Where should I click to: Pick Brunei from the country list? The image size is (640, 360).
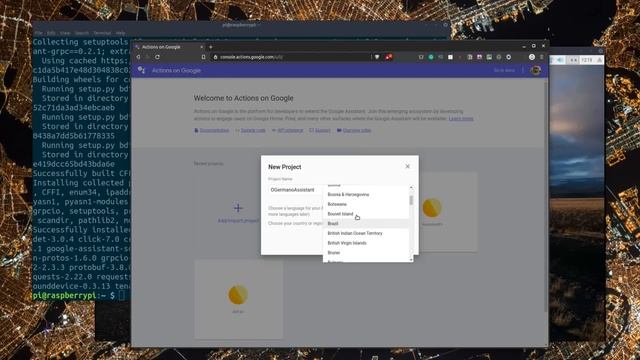[366, 253]
